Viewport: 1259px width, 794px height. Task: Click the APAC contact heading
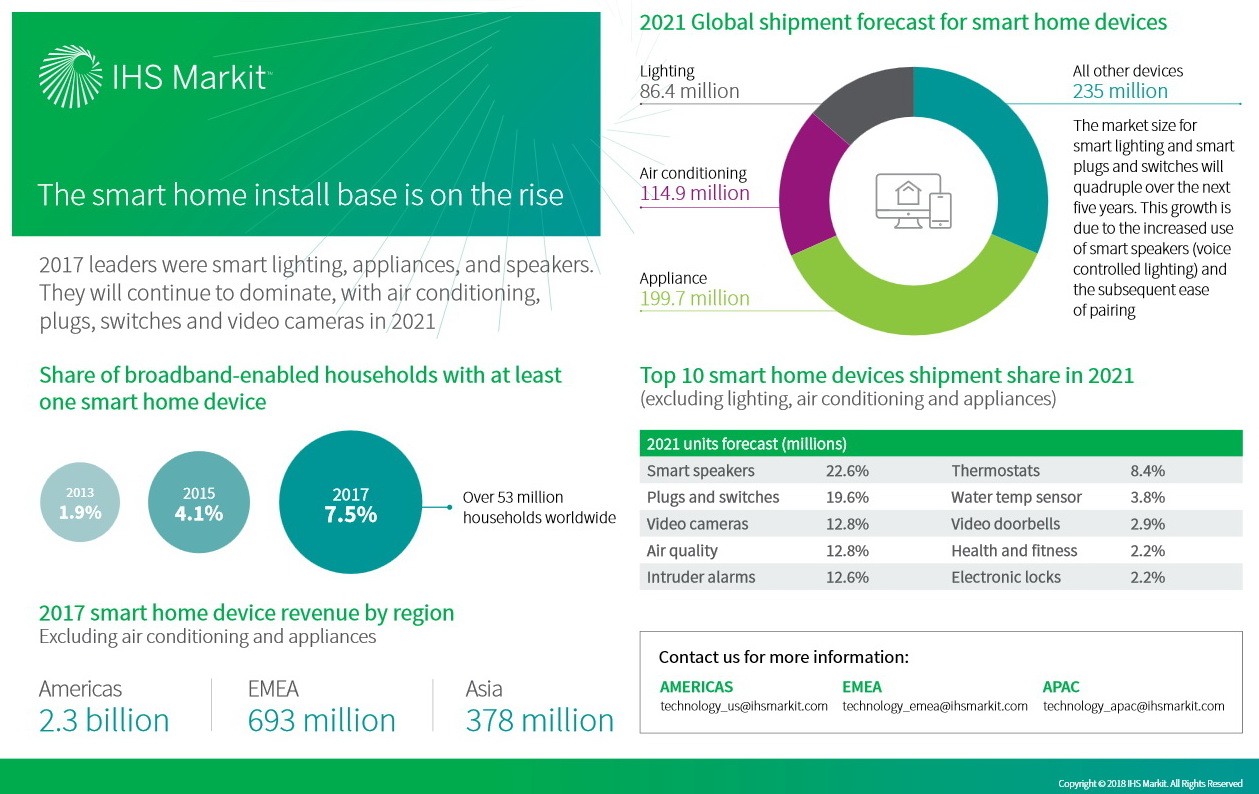click(1061, 687)
